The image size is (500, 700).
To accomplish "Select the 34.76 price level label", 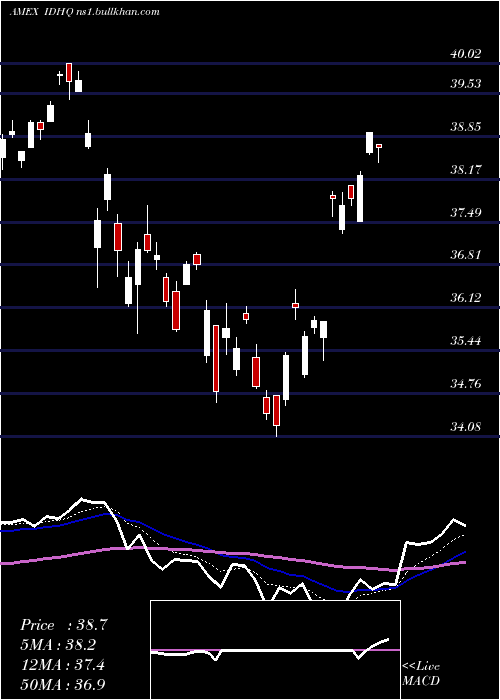I will click(466, 383).
